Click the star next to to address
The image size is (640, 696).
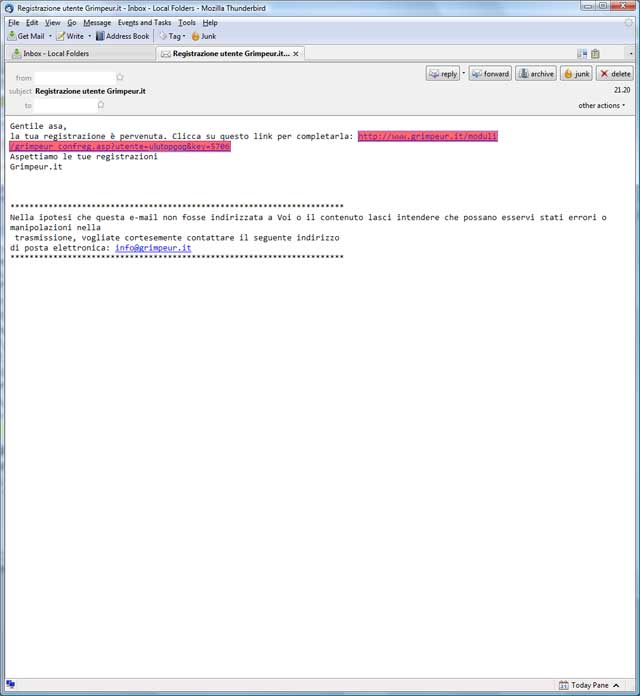coord(101,105)
